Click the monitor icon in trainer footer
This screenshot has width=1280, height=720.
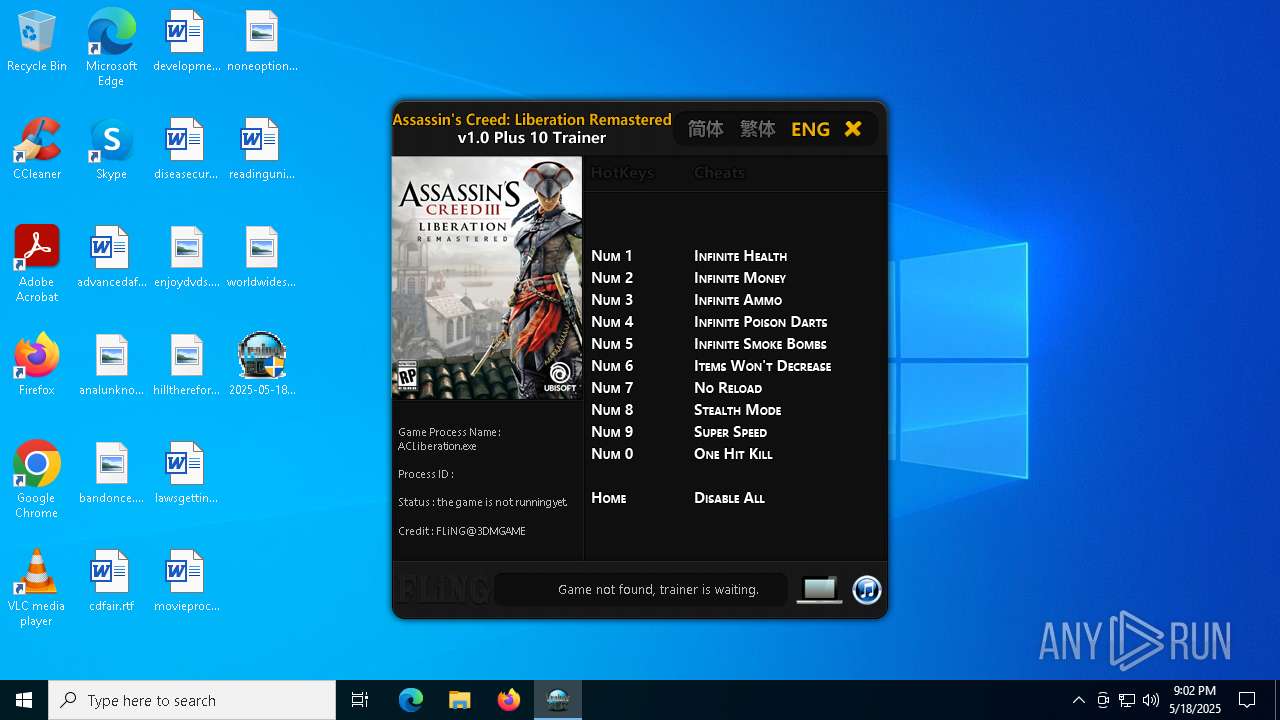click(x=819, y=590)
